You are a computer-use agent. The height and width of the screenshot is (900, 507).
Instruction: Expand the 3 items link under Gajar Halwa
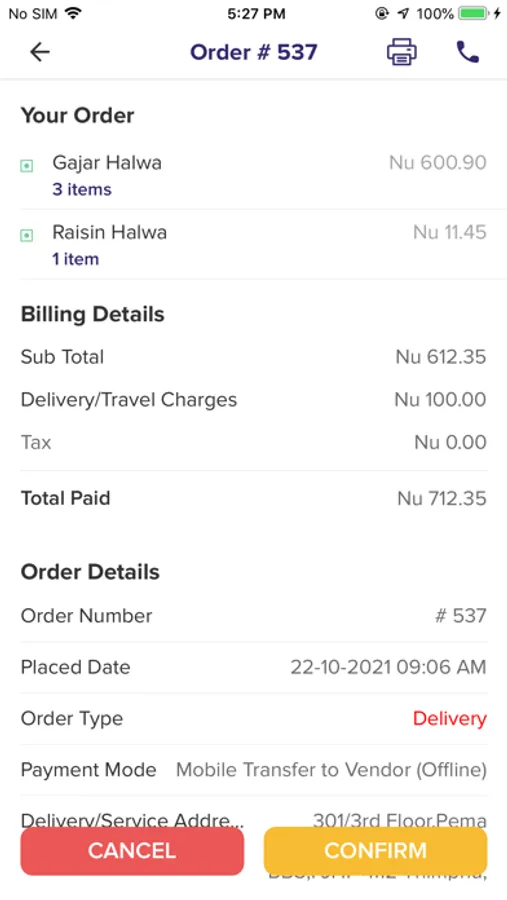pyautogui.click(x=82, y=189)
